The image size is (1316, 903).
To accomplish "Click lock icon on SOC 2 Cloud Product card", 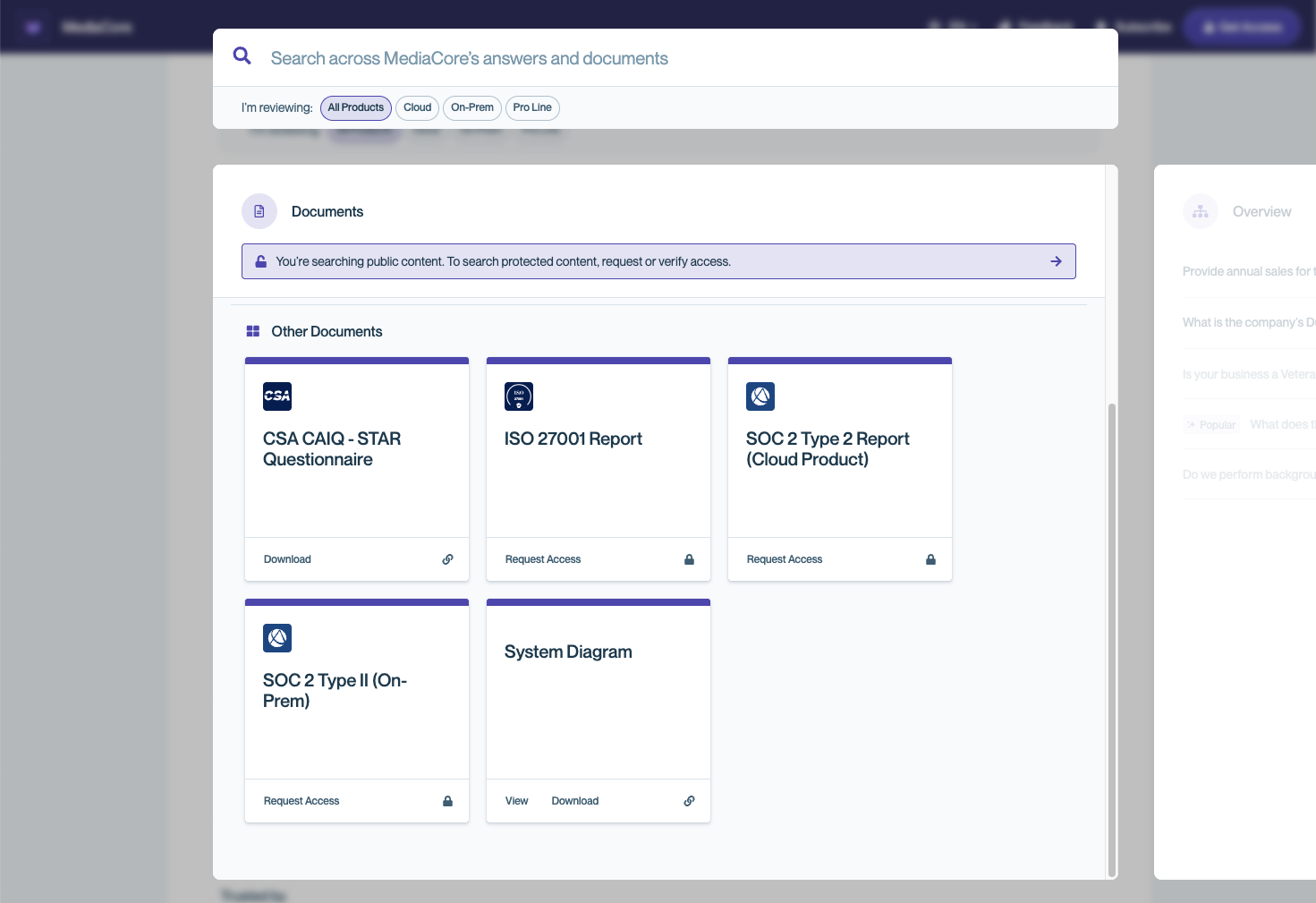I will click(x=931, y=559).
